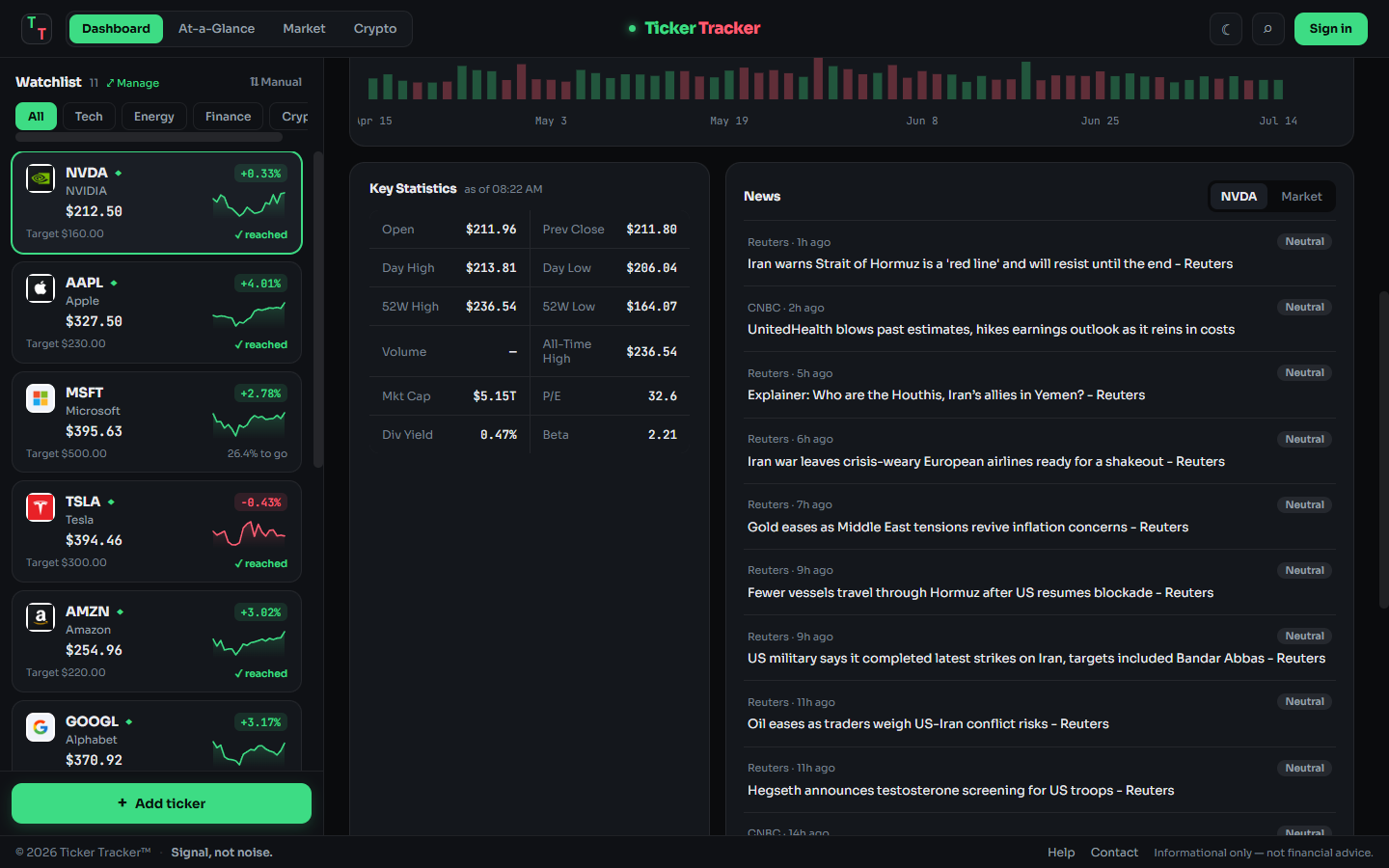Open the Market nav tab

coord(304,29)
